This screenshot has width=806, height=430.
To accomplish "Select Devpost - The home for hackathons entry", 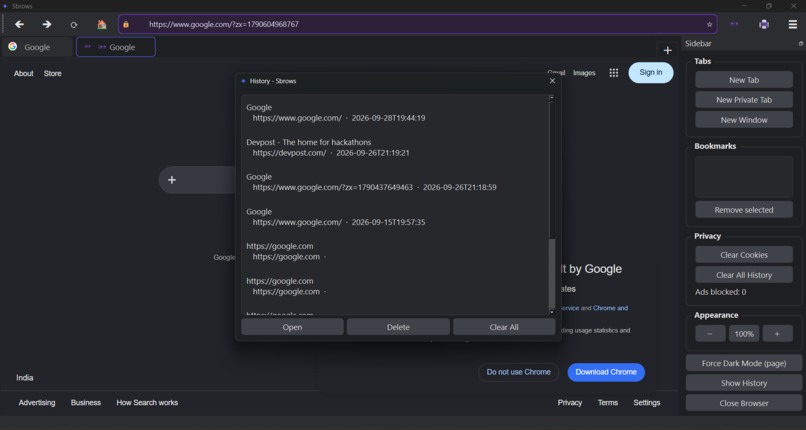I will [x=395, y=147].
